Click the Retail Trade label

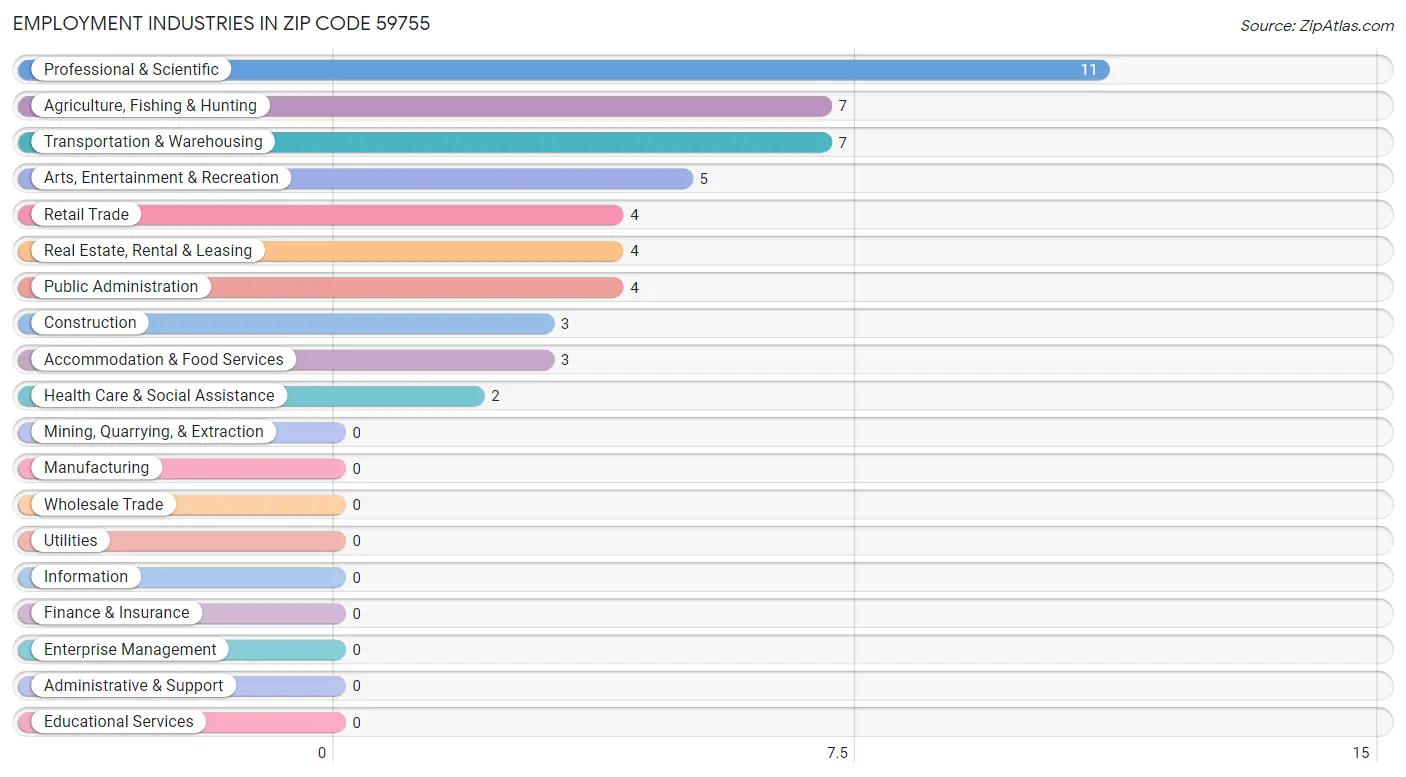86,214
